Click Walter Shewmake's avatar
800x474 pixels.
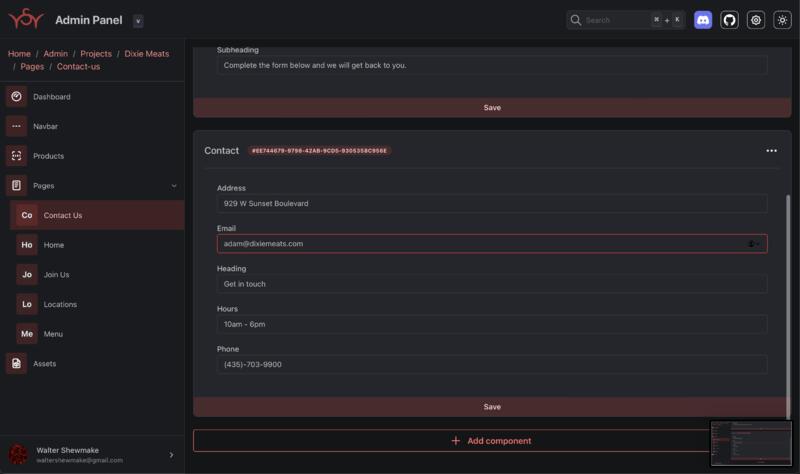18,454
